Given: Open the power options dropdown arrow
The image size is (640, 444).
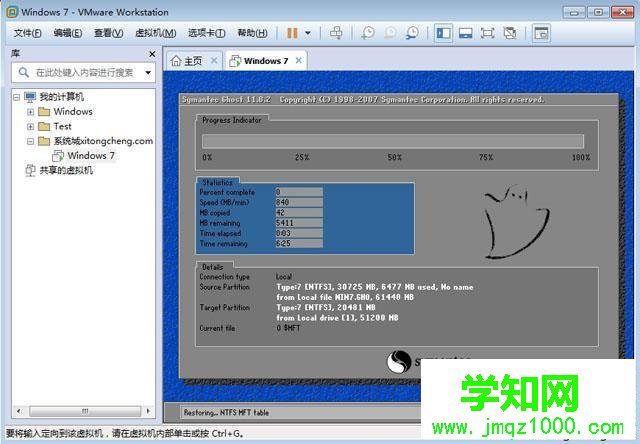Looking at the screenshot, I should pos(308,33).
